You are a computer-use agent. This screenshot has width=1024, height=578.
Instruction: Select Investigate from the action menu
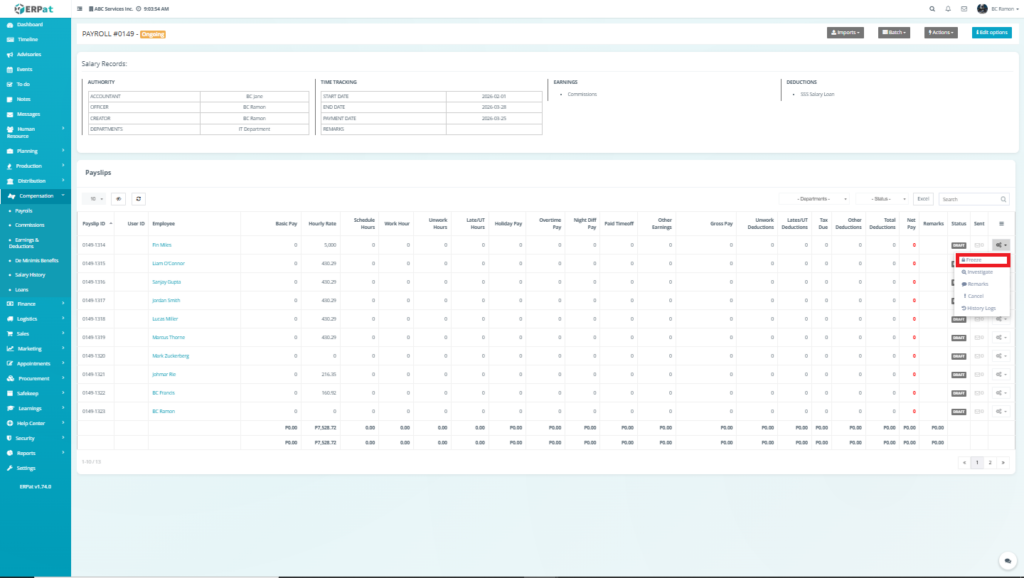pyautogui.click(x=978, y=272)
